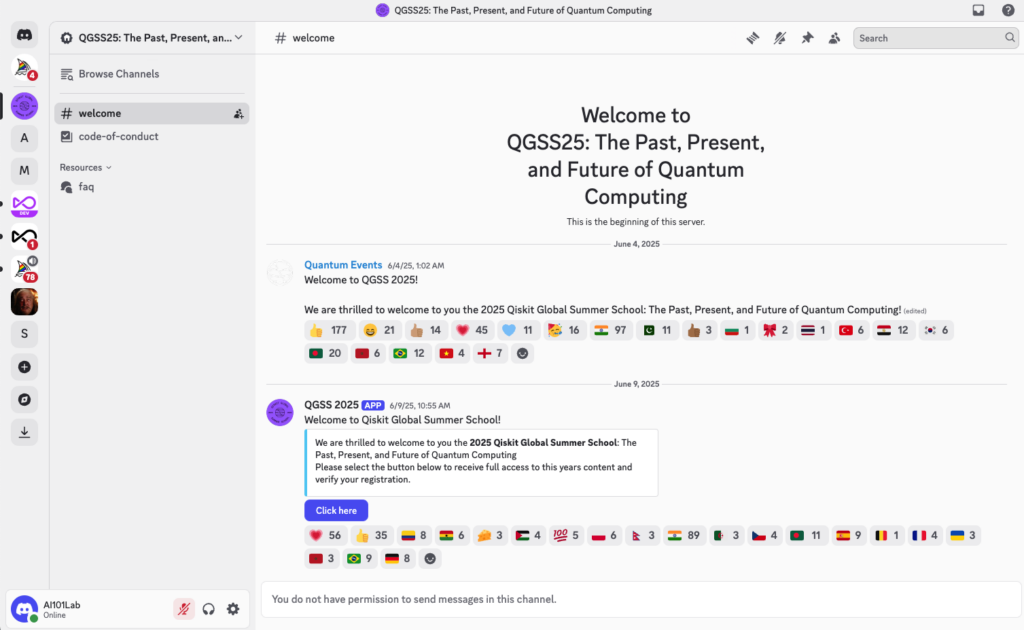Screen dimensions: 1024x630
Task: Toggle headphone deafen
Action: pyautogui.click(x=208, y=609)
